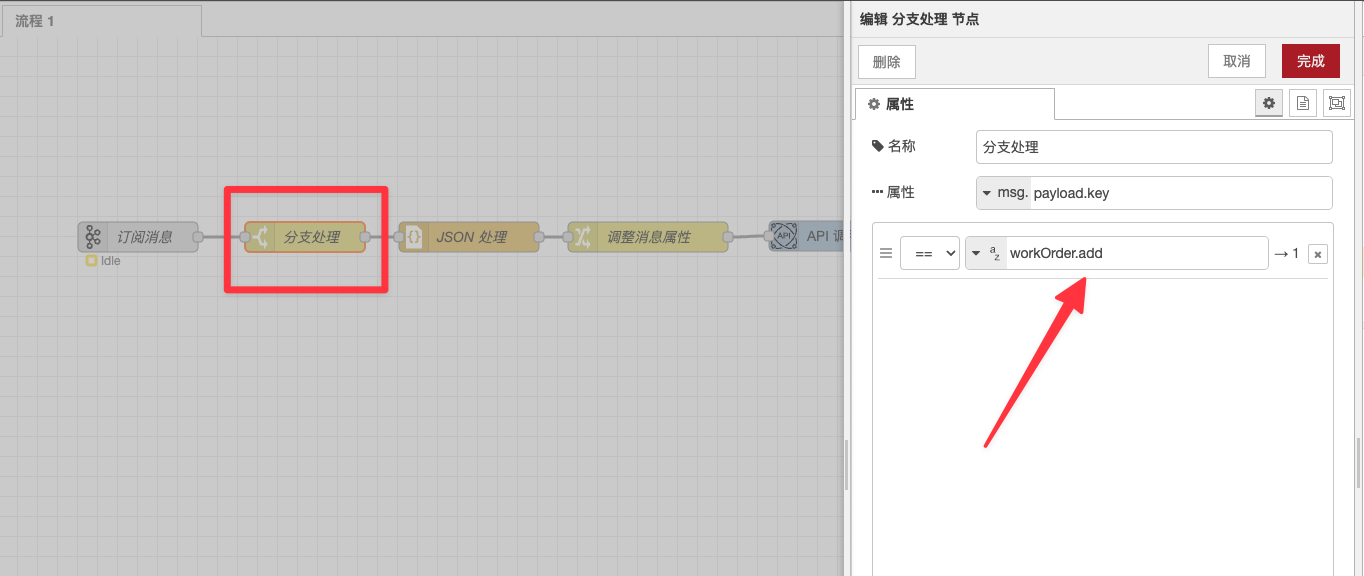Viewport: 1364px width, 576px height.
Task: Remove the rule with the x button
Action: (x=1318, y=253)
